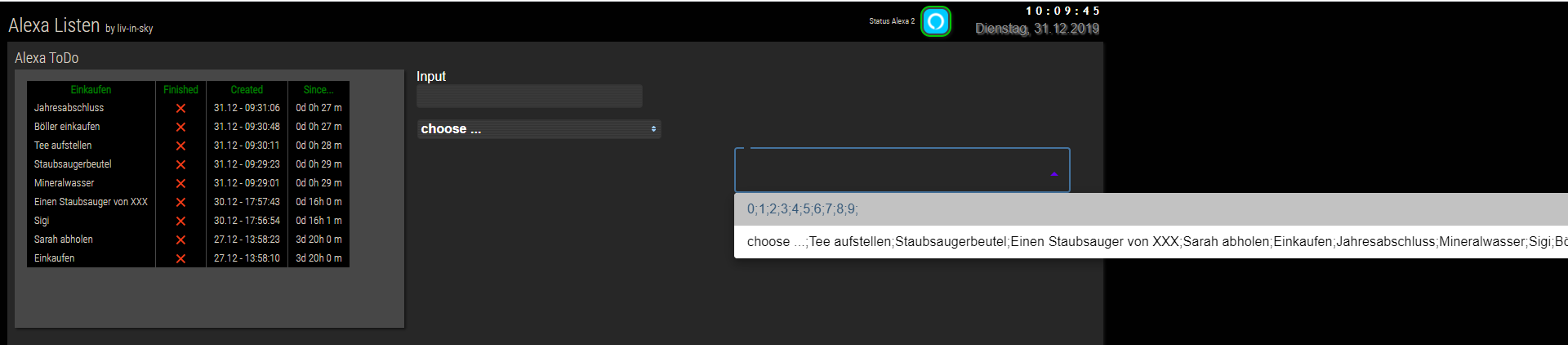The image size is (1568, 345).
Task: Select the Sarah abholen entry
Action: (x=63, y=240)
